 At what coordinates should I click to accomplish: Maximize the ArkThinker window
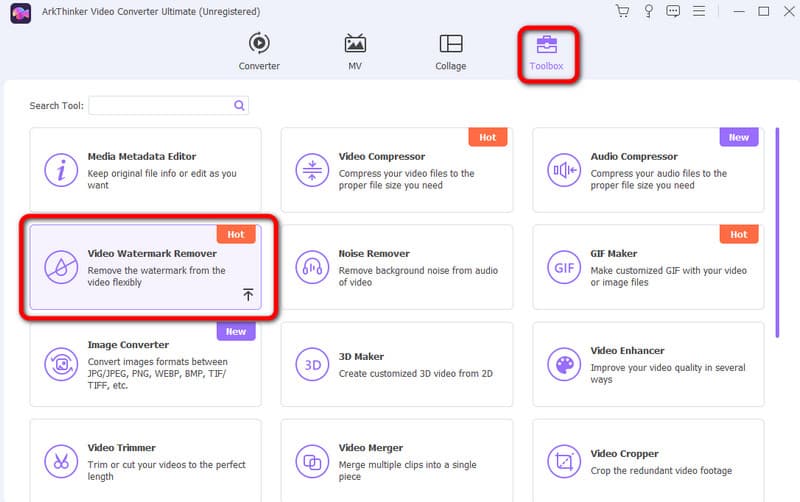(x=764, y=11)
